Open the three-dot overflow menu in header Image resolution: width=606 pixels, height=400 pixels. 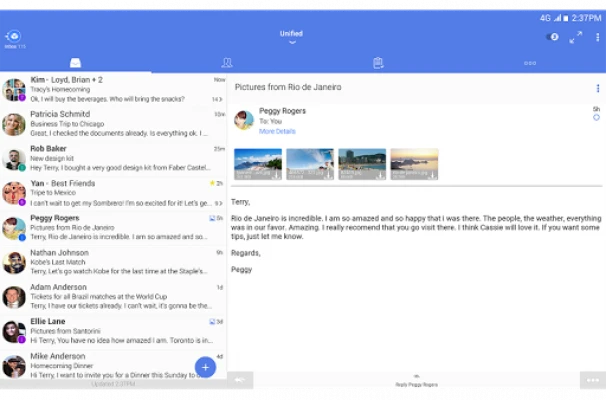597,37
